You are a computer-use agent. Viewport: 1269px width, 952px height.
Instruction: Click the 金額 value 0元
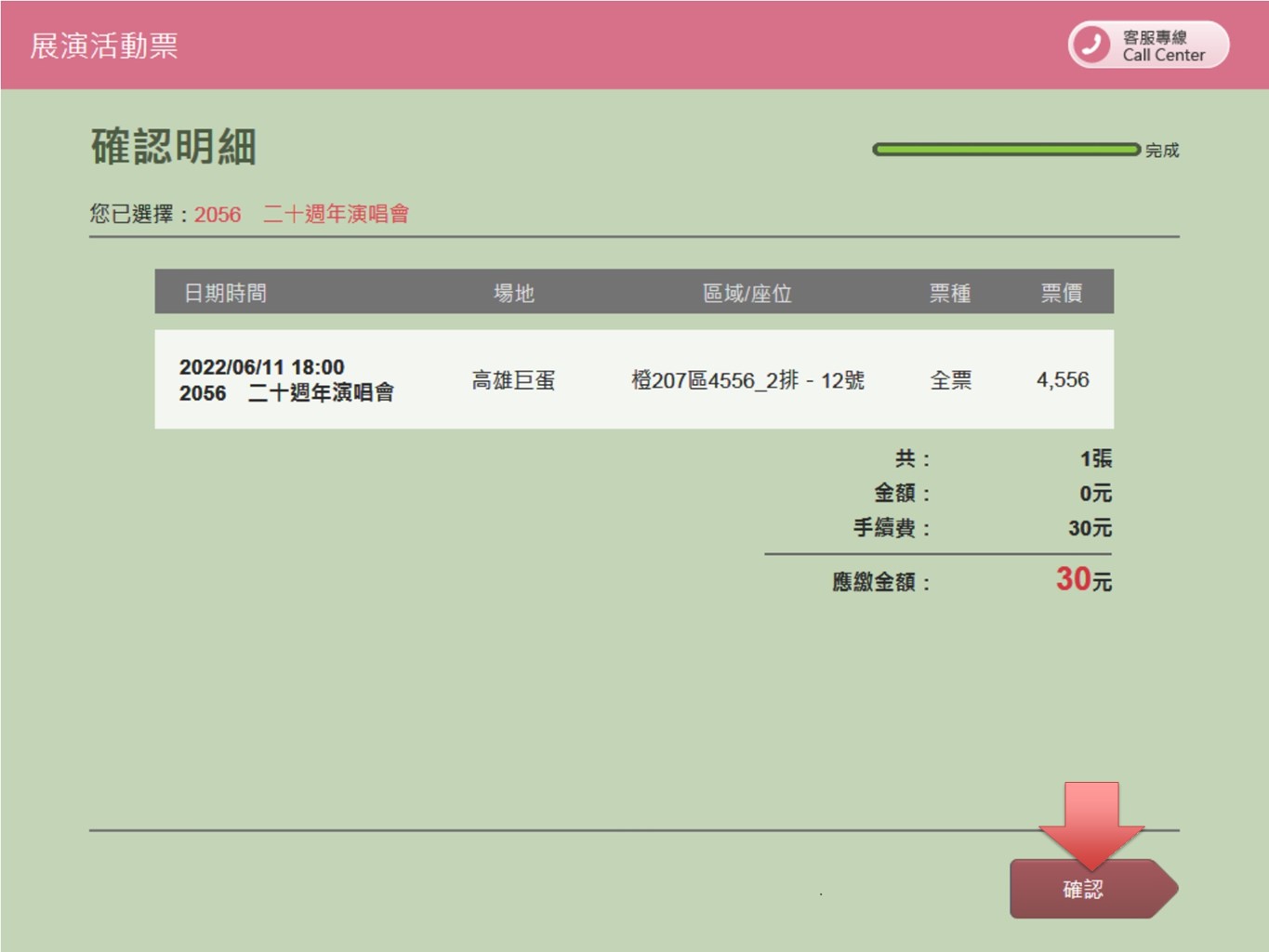click(1096, 494)
